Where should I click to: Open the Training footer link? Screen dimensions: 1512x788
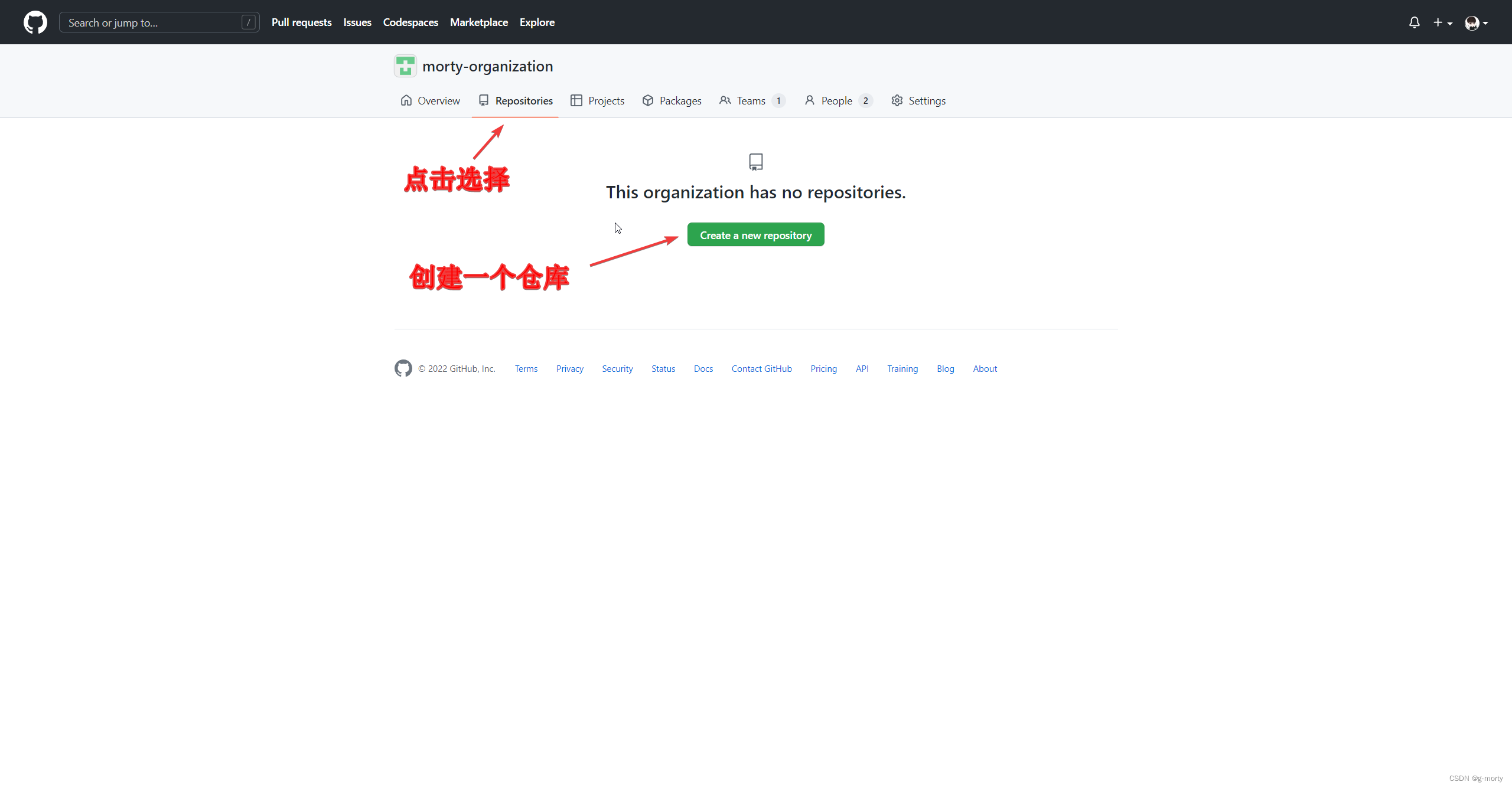(x=902, y=369)
